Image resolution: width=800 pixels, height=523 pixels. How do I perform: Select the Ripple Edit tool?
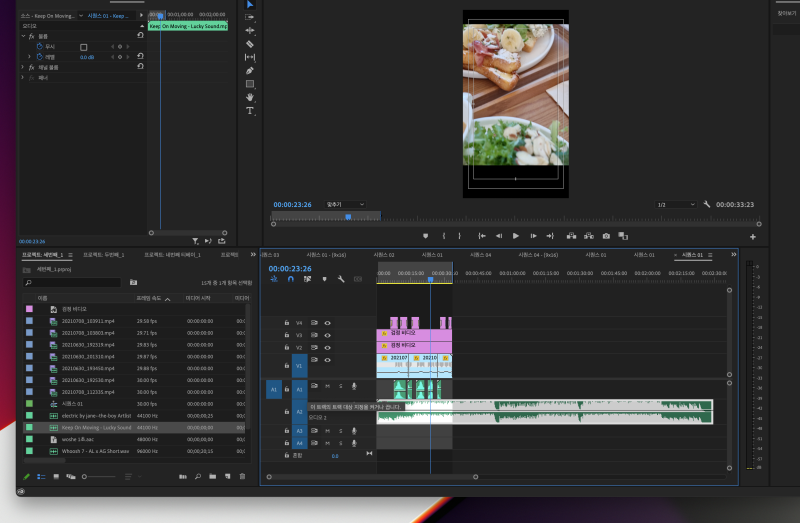[250, 31]
